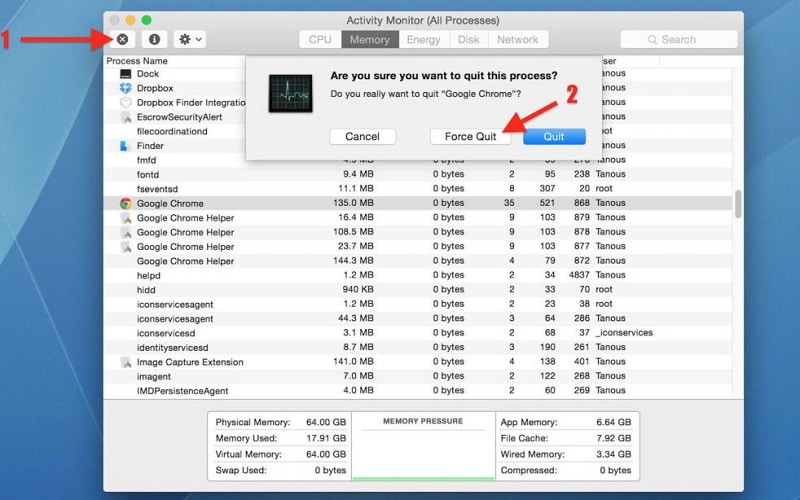Click the Dropbox Finder Integration icon

point(126,103)
